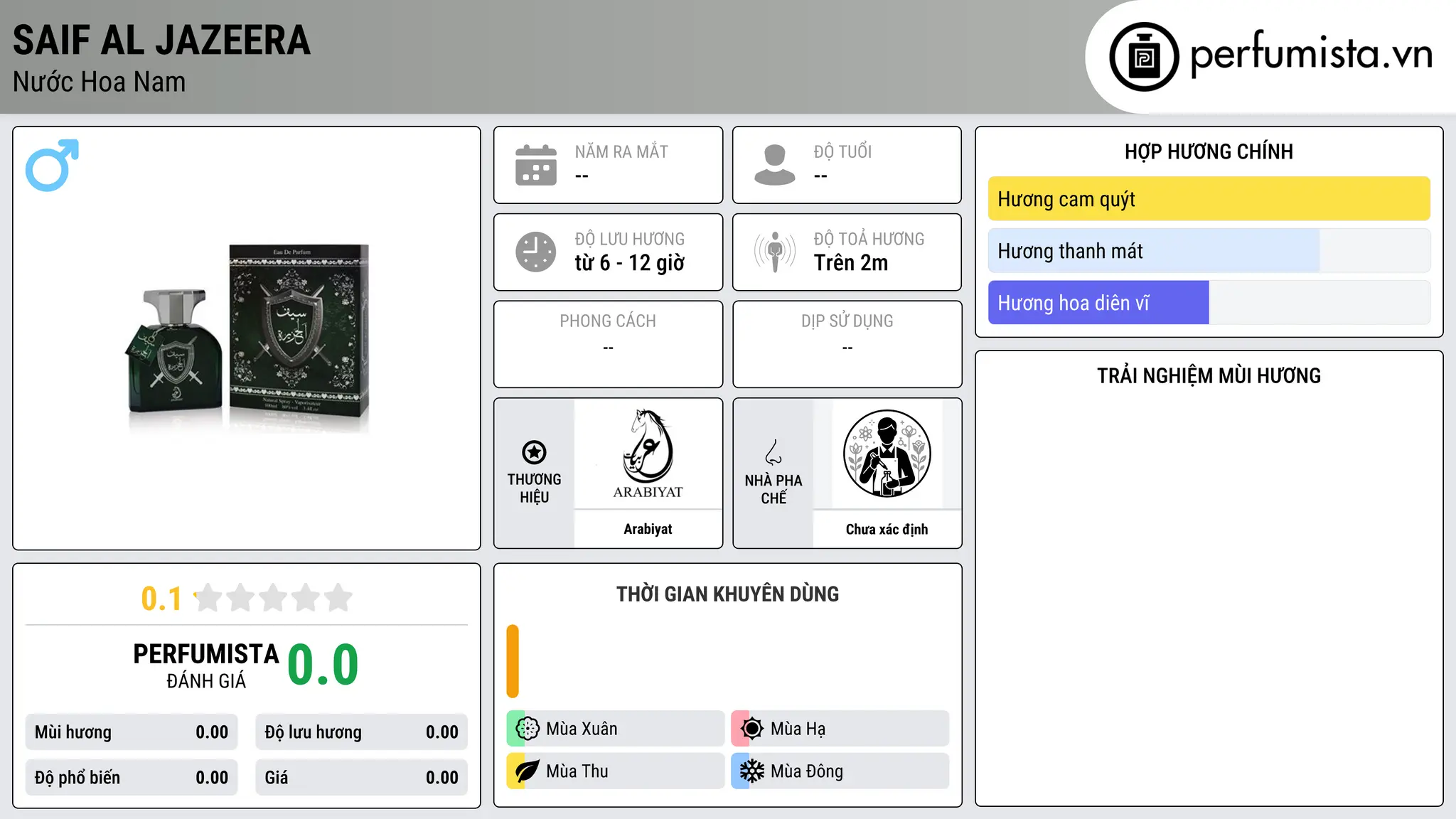Click the Arabiyat horse logo
This screenshot has height=819, width=1456.
(648, 454)
